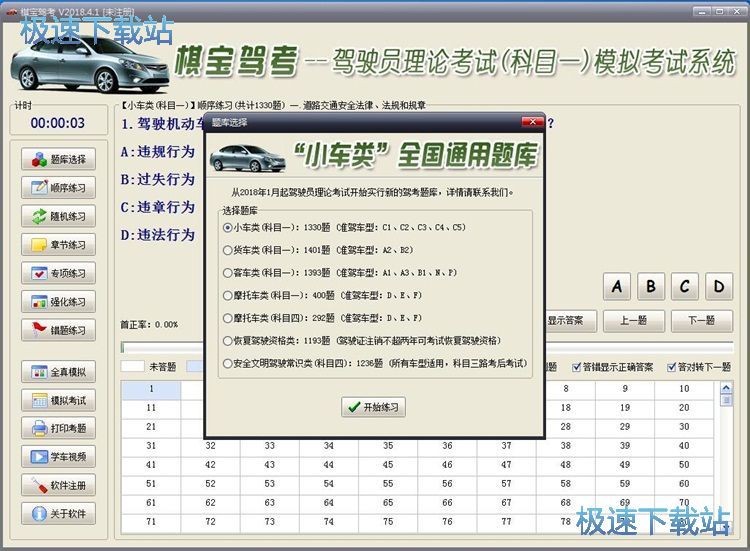Close the 题库选择 dialog
The image size is (750, 551).
coord(531,122)
